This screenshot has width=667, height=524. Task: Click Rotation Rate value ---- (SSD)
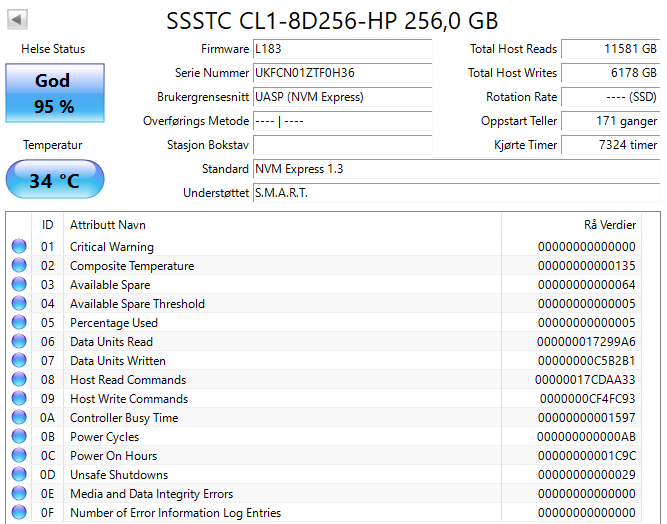611,97
